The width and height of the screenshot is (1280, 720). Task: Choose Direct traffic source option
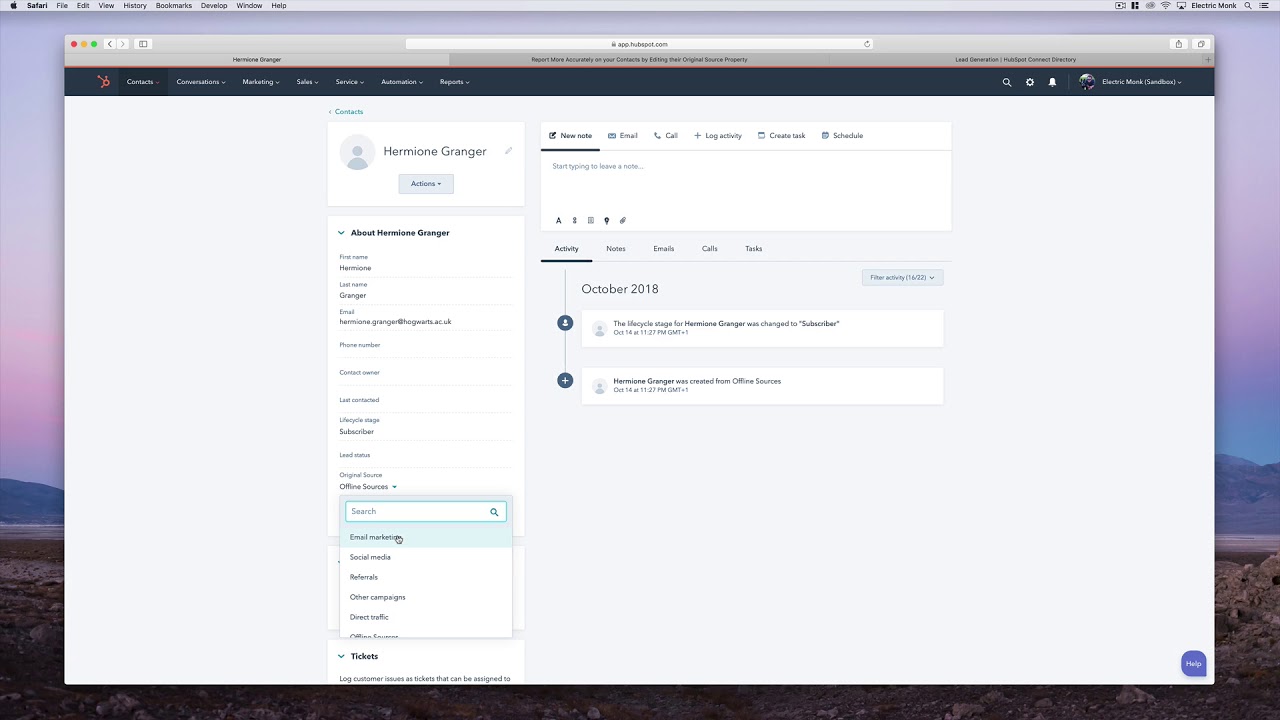(426, 617)
